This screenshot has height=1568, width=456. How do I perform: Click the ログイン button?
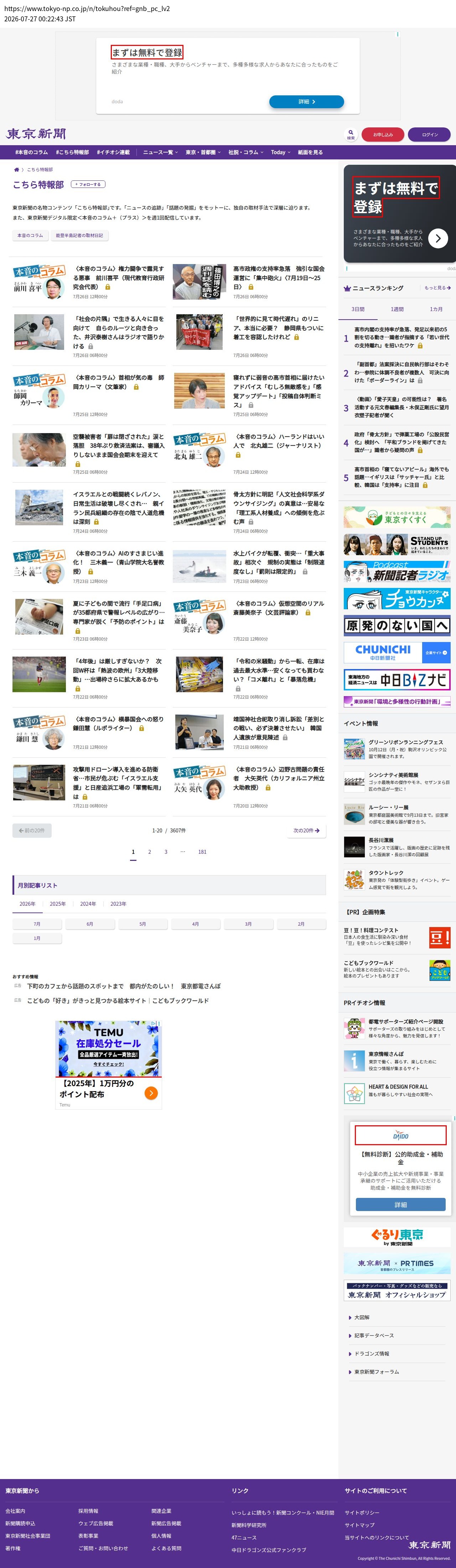coord(430,135)
